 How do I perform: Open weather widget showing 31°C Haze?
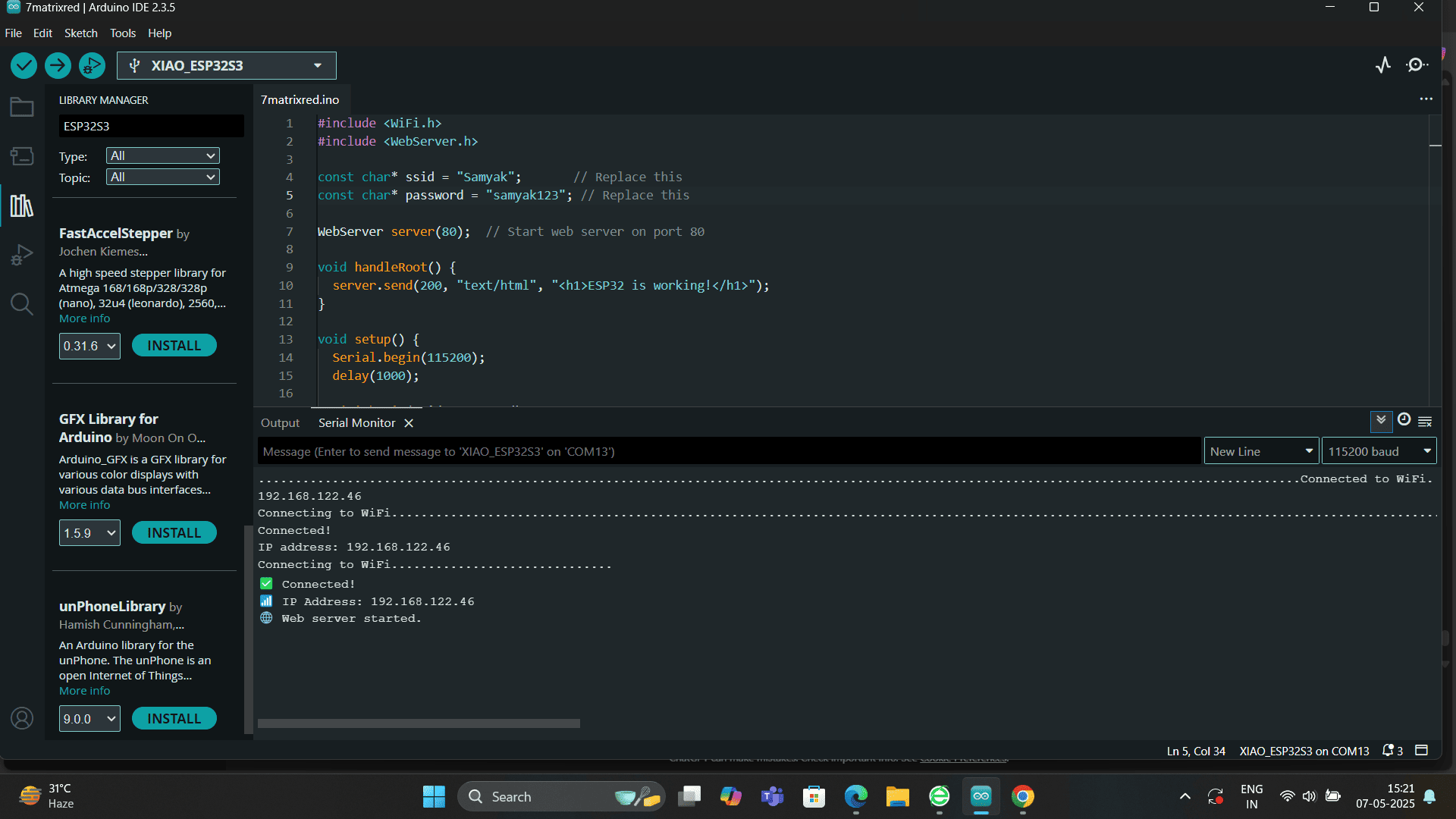pyautogui.click(x=47, y=796)
